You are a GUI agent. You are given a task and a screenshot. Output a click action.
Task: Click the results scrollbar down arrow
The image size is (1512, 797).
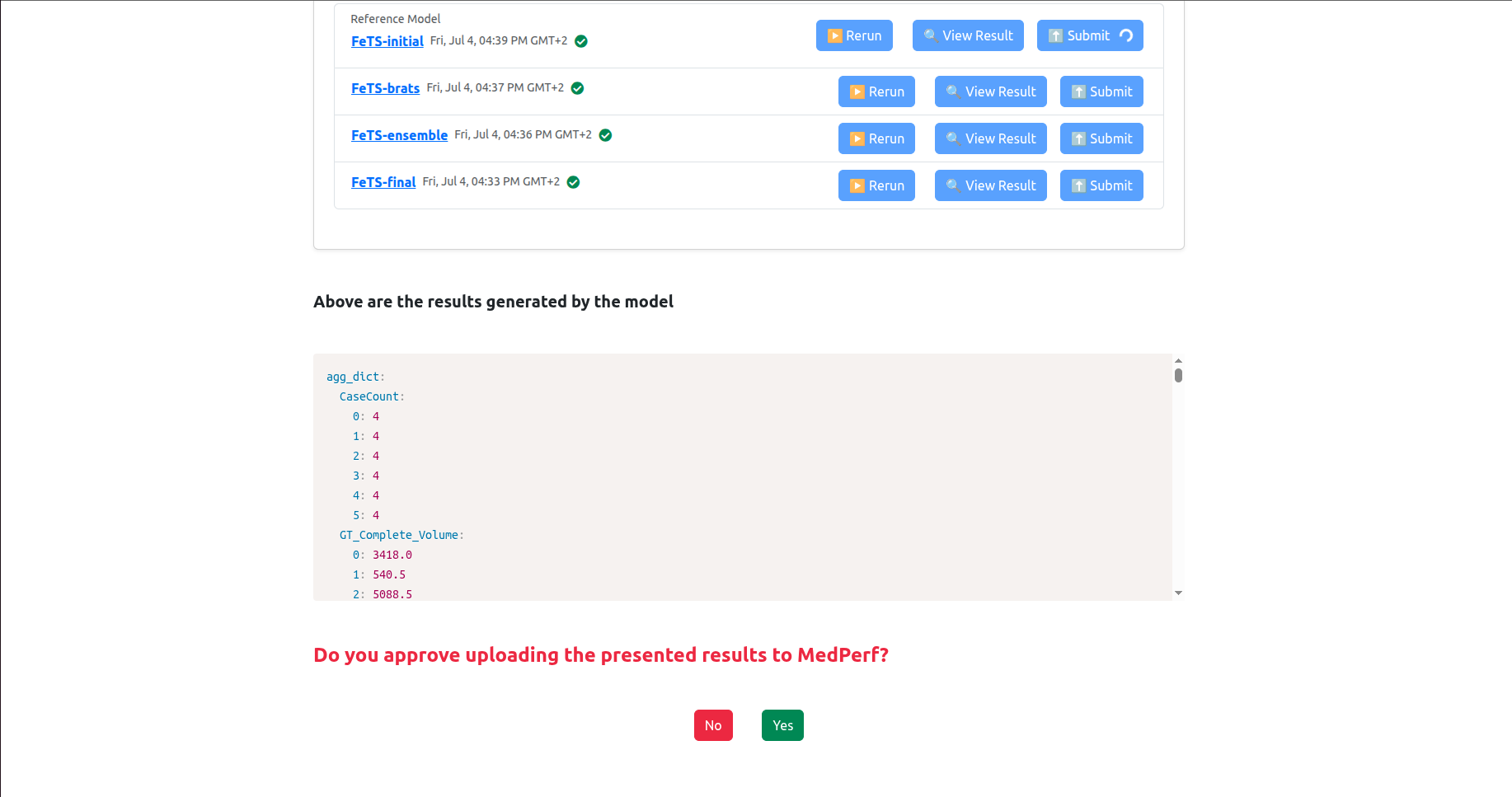click(1178, 593)
